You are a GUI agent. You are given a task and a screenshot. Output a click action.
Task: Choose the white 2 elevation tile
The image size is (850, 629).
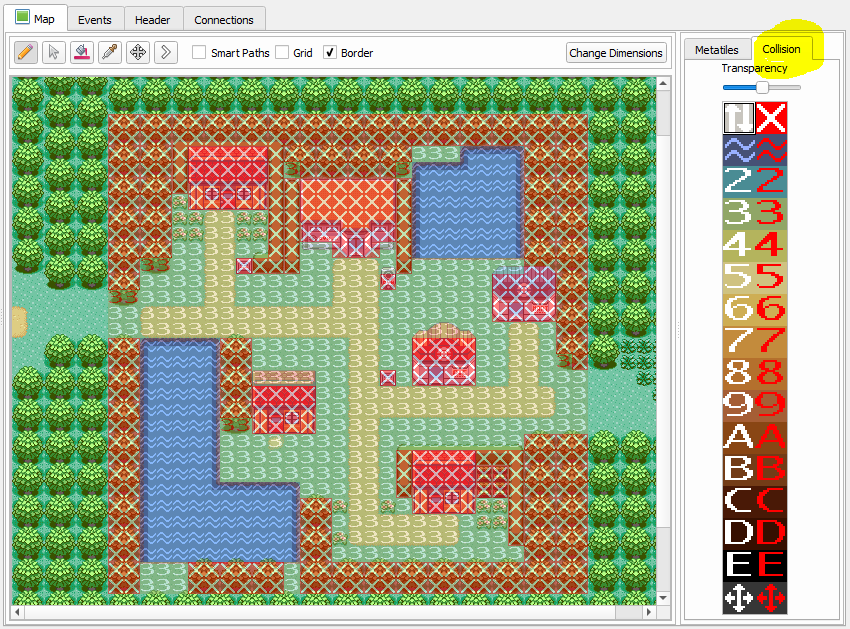(x=739, y=181)
